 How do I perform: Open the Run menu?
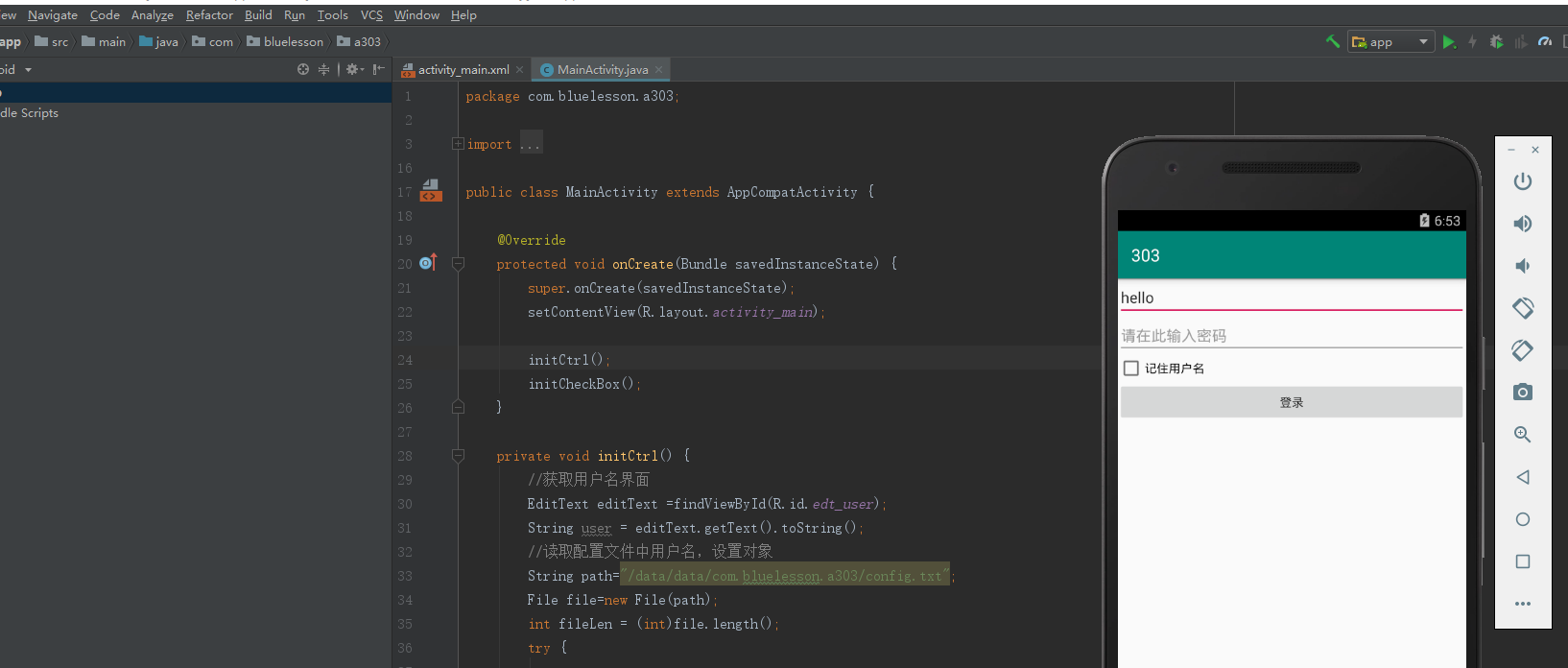295,15
